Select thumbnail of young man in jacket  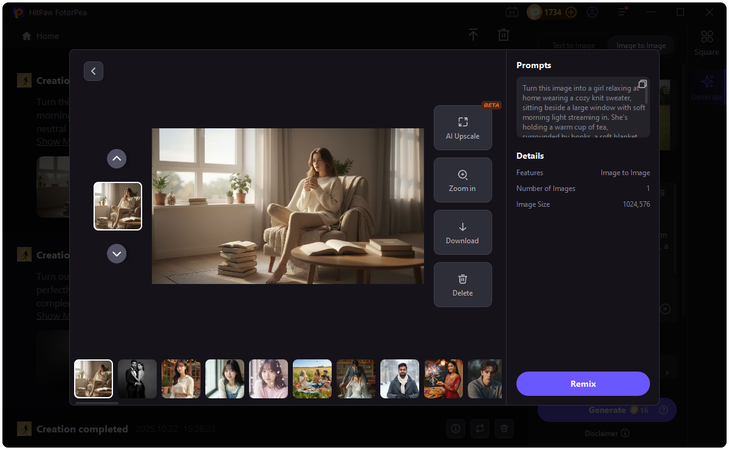pos(485,379)
